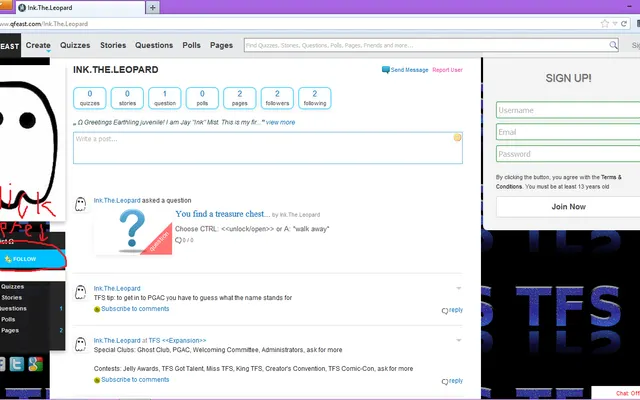The image size is (640, 400).
Task: Open the Create dropdown menu
Action: [x=38, y=46]
